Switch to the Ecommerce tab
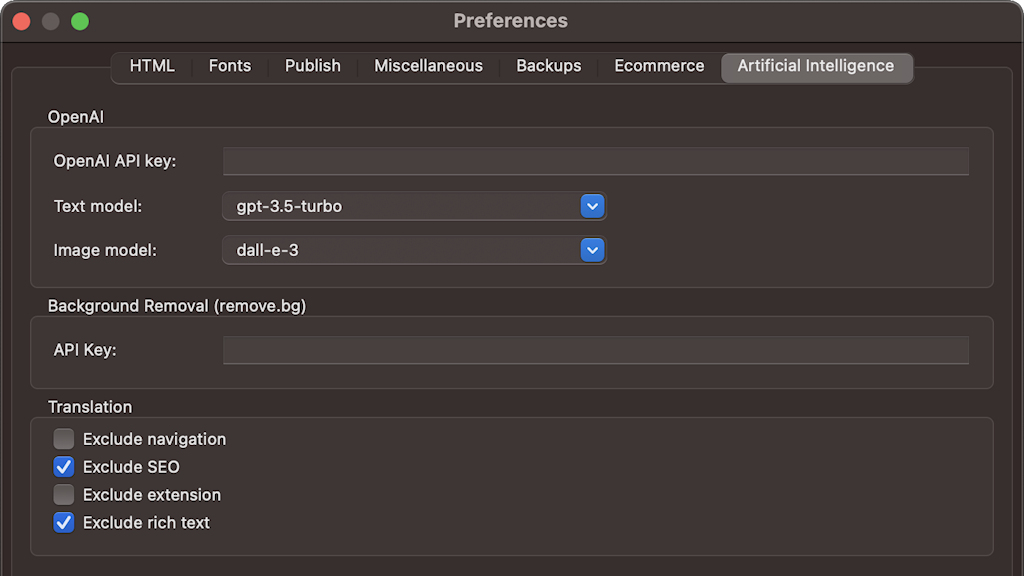The image size is (1024, 576). [659, 66]
